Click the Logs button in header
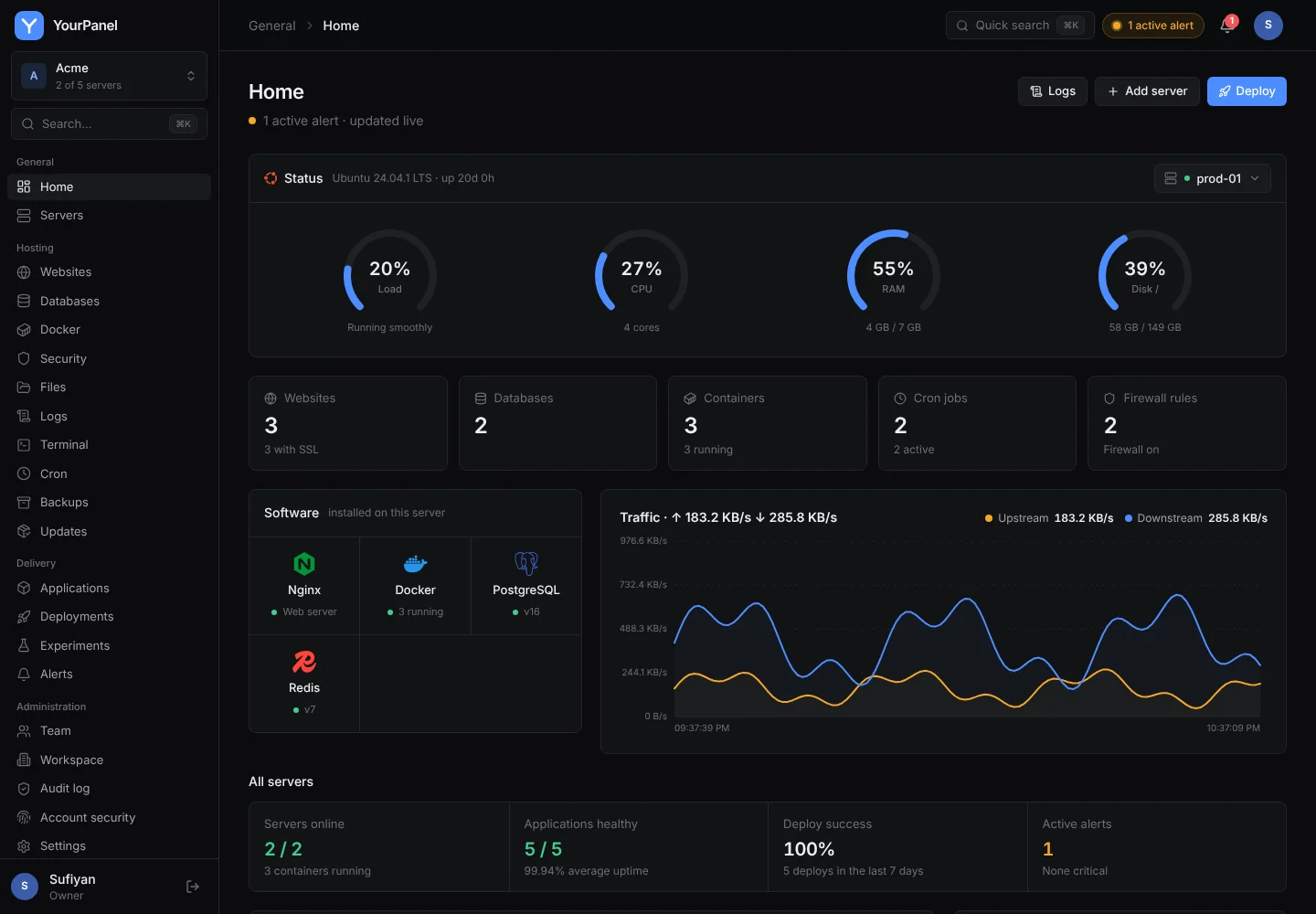 pos(1053,91)
